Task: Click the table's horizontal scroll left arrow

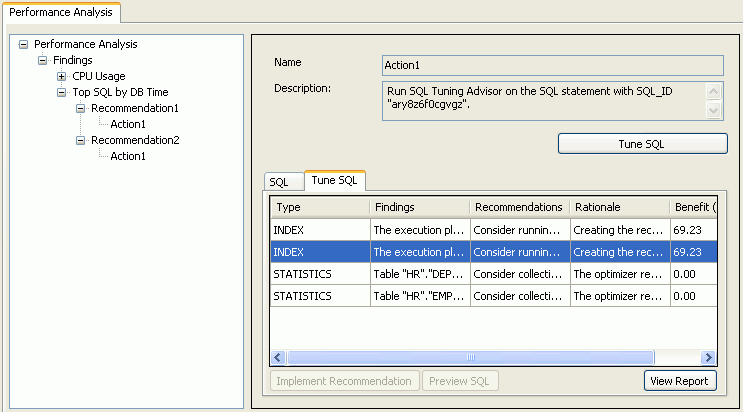Action: click(x=278, y=357)
